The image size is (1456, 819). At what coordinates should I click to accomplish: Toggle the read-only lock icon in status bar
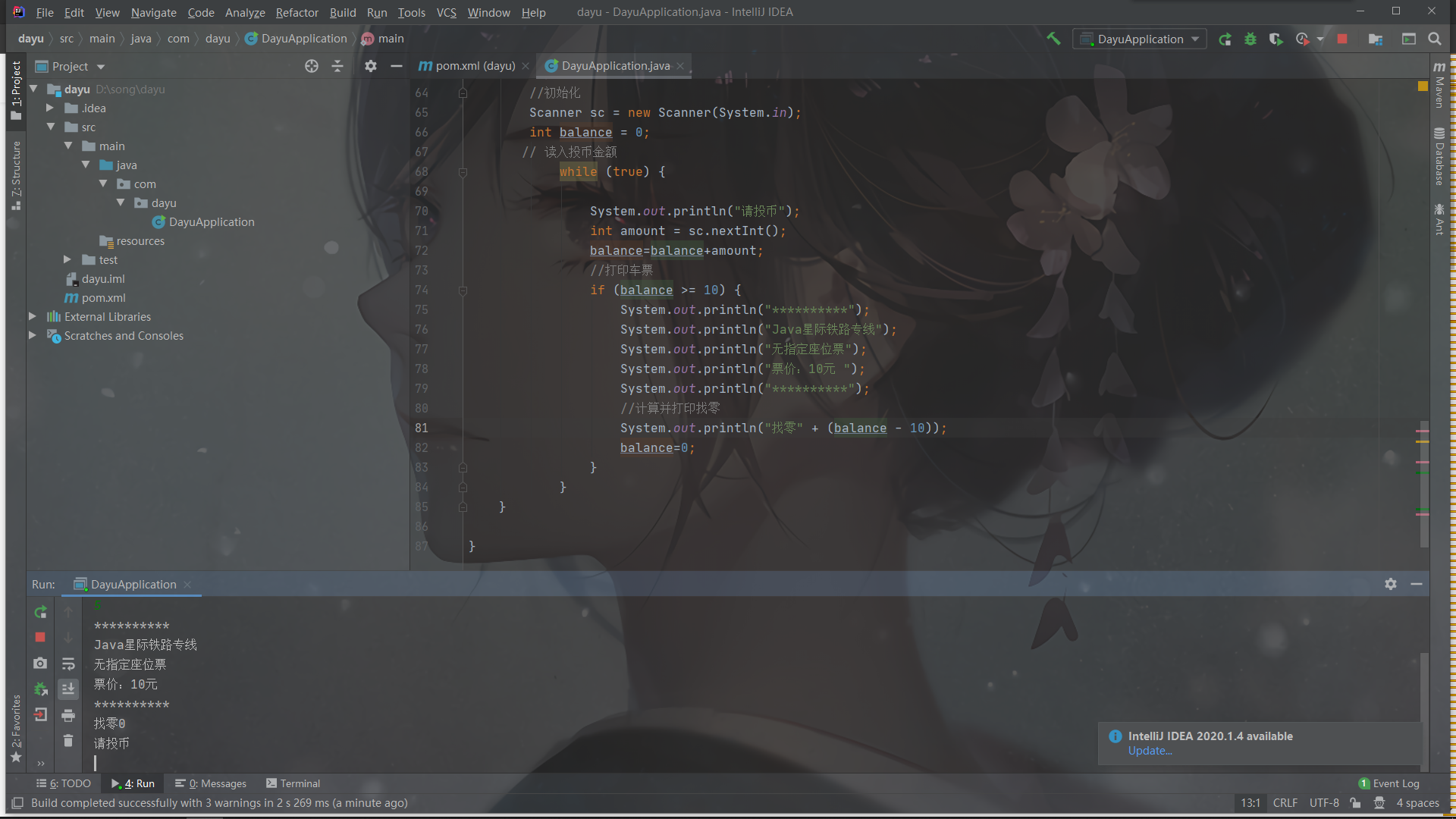pos(1355,802)
